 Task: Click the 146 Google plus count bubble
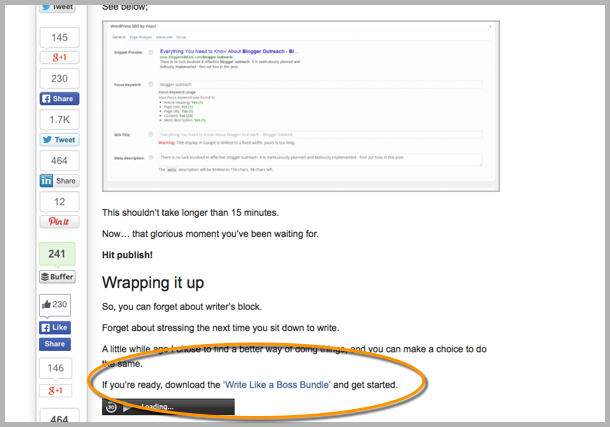pos(55,368)
